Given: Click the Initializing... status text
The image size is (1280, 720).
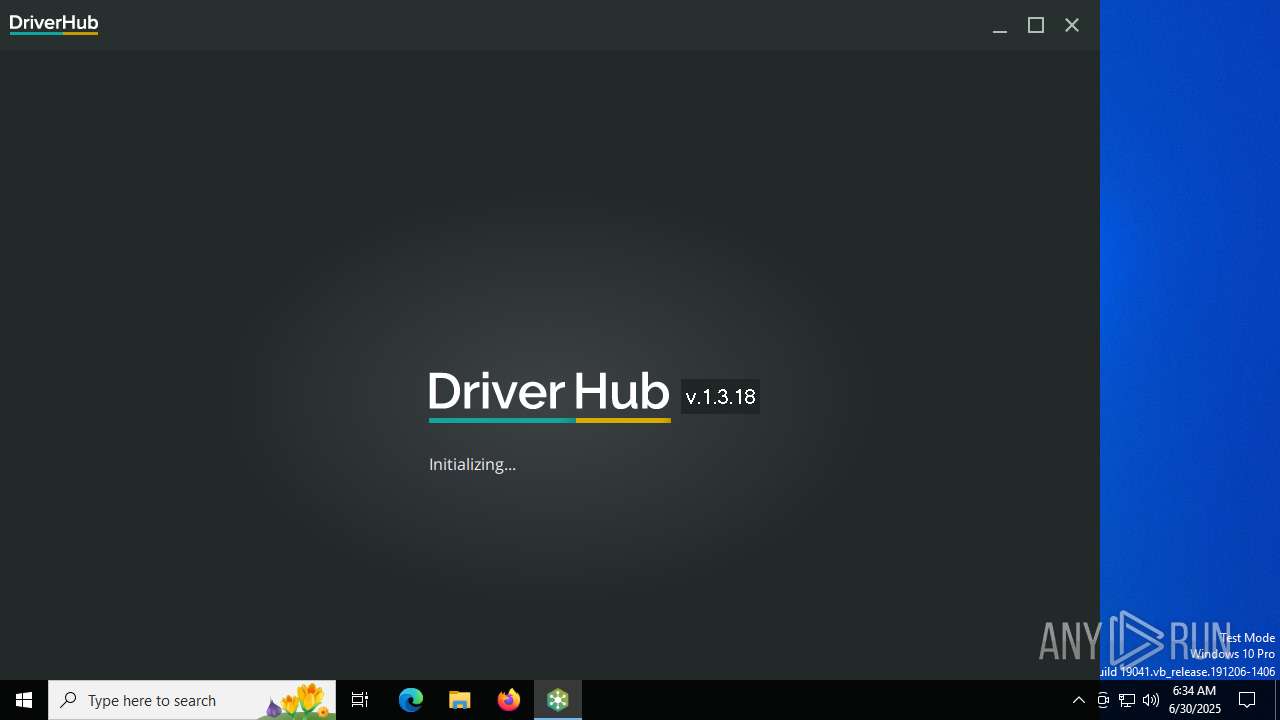Looking at the screenshot, I should pos(472,464).
